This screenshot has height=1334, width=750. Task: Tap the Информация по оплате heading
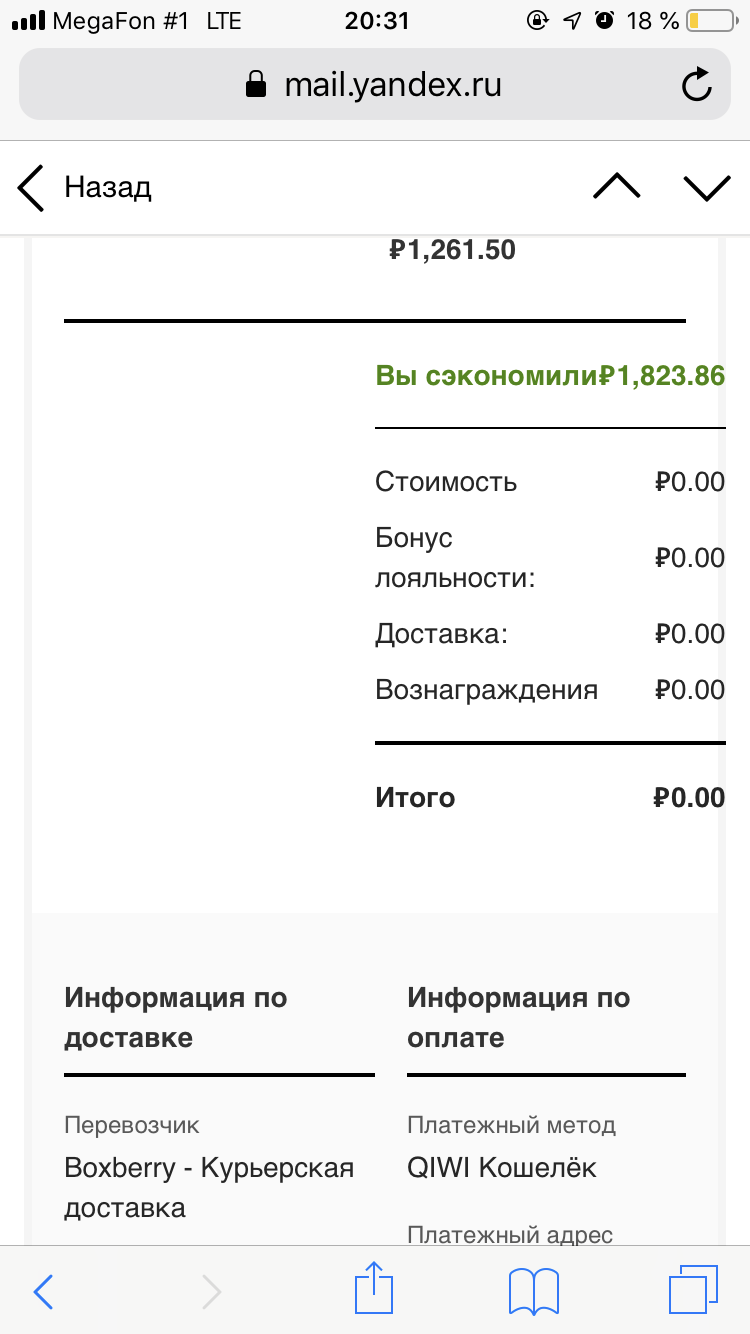point(518,1017)
